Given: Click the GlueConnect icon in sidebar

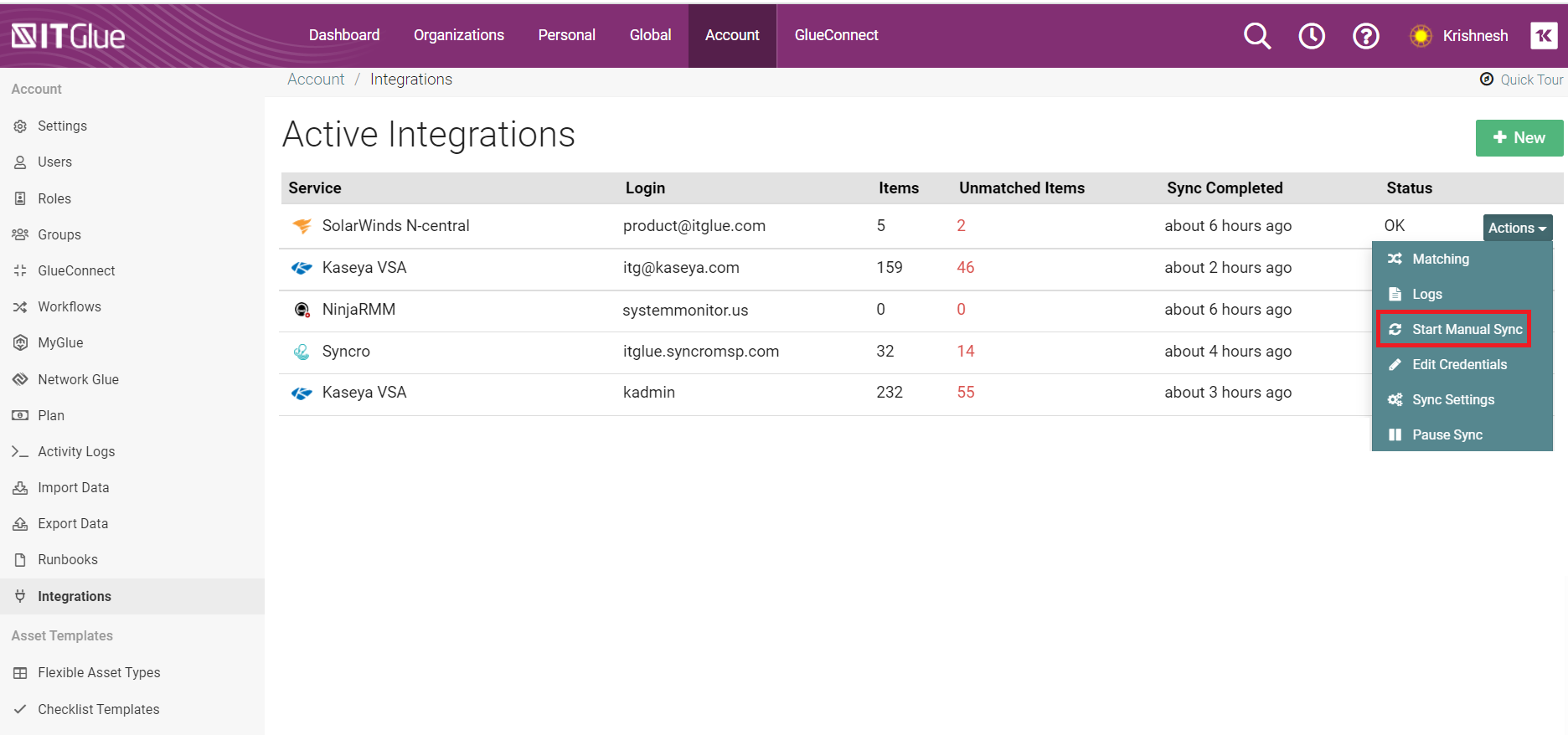Looking at the screenshot, I should pos(20,270).
